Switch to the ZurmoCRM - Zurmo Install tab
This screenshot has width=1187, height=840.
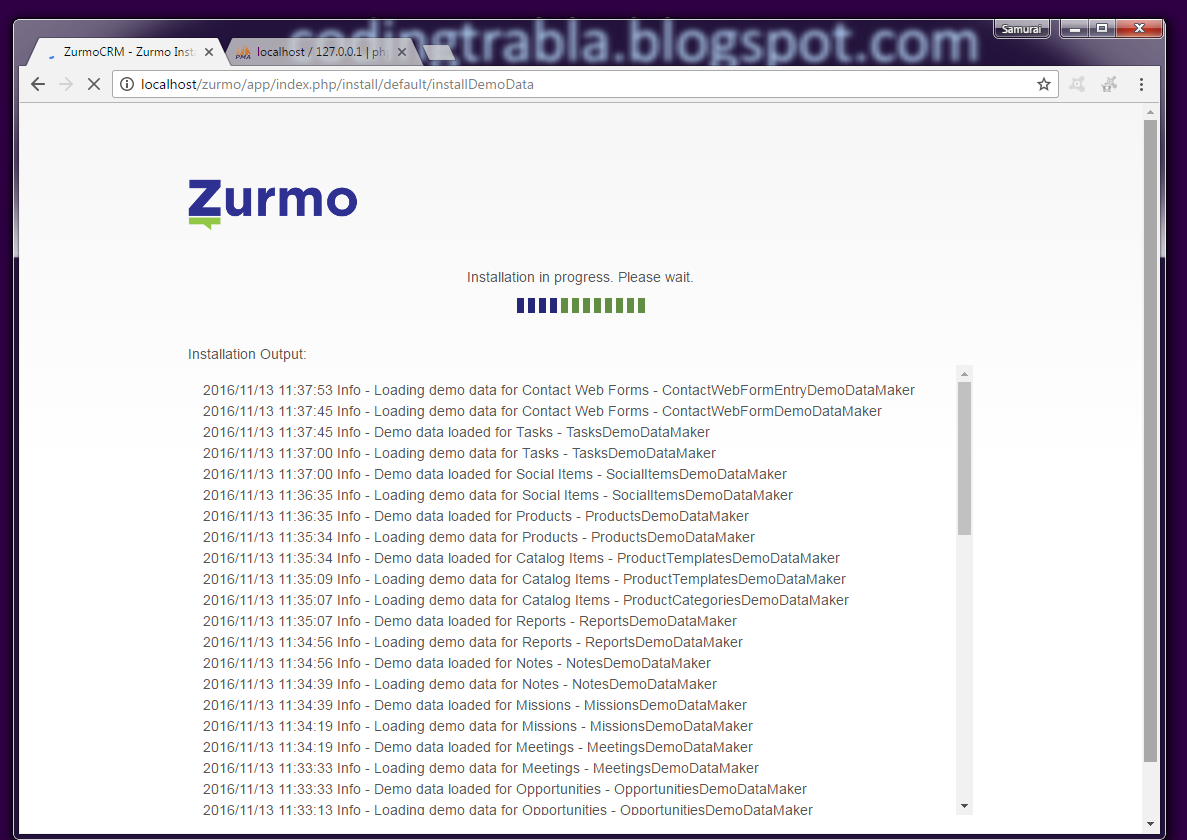[x=127, y=51]
